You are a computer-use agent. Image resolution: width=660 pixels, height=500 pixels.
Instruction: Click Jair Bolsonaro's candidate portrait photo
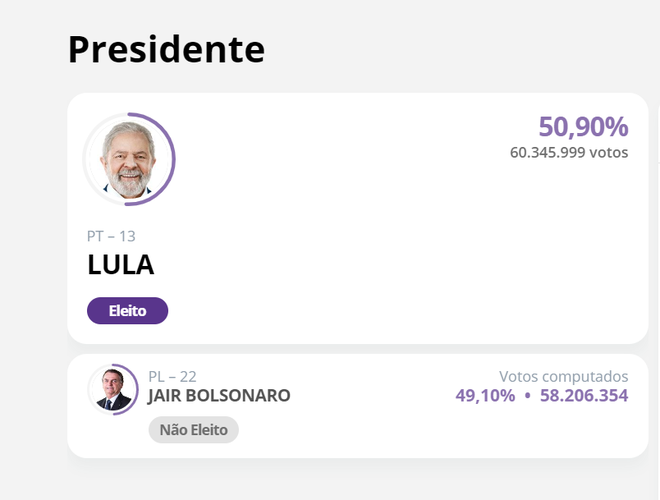tap(113, 389)
